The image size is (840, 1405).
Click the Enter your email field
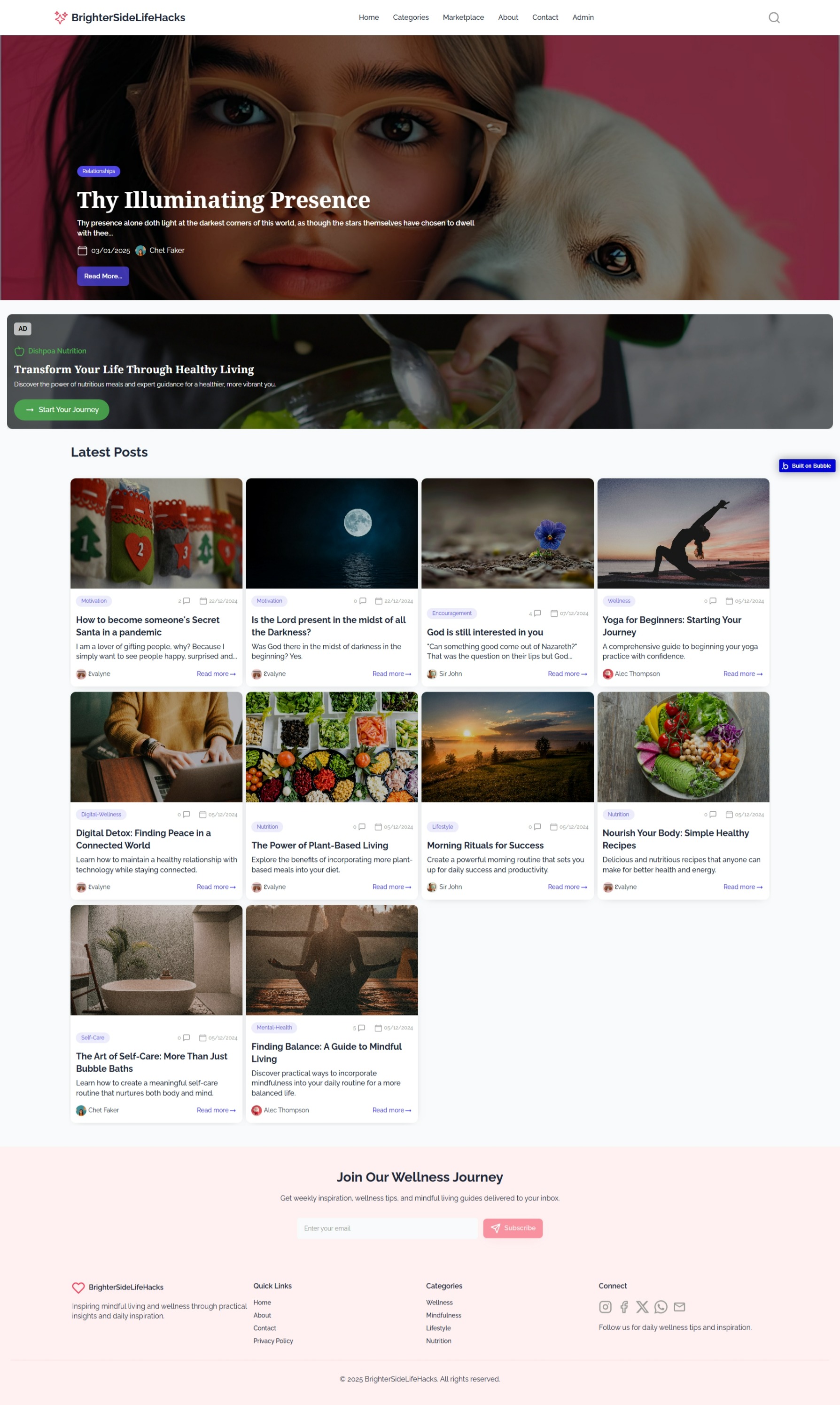387,1228
